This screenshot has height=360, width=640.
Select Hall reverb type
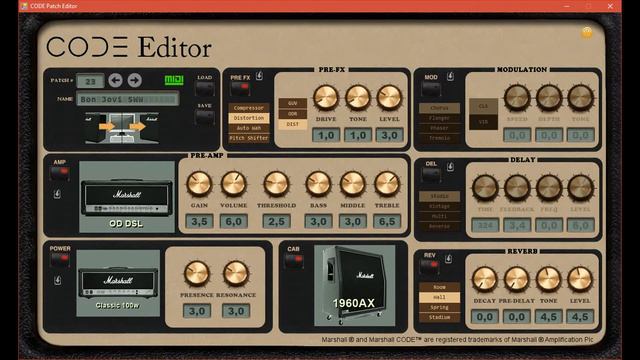tap(439, 297)
